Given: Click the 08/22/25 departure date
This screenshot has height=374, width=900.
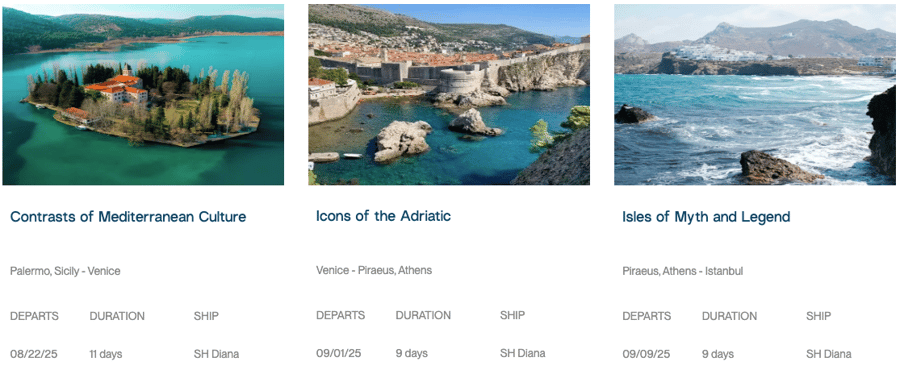Looking at the screenshot, I should click(34, 354).
